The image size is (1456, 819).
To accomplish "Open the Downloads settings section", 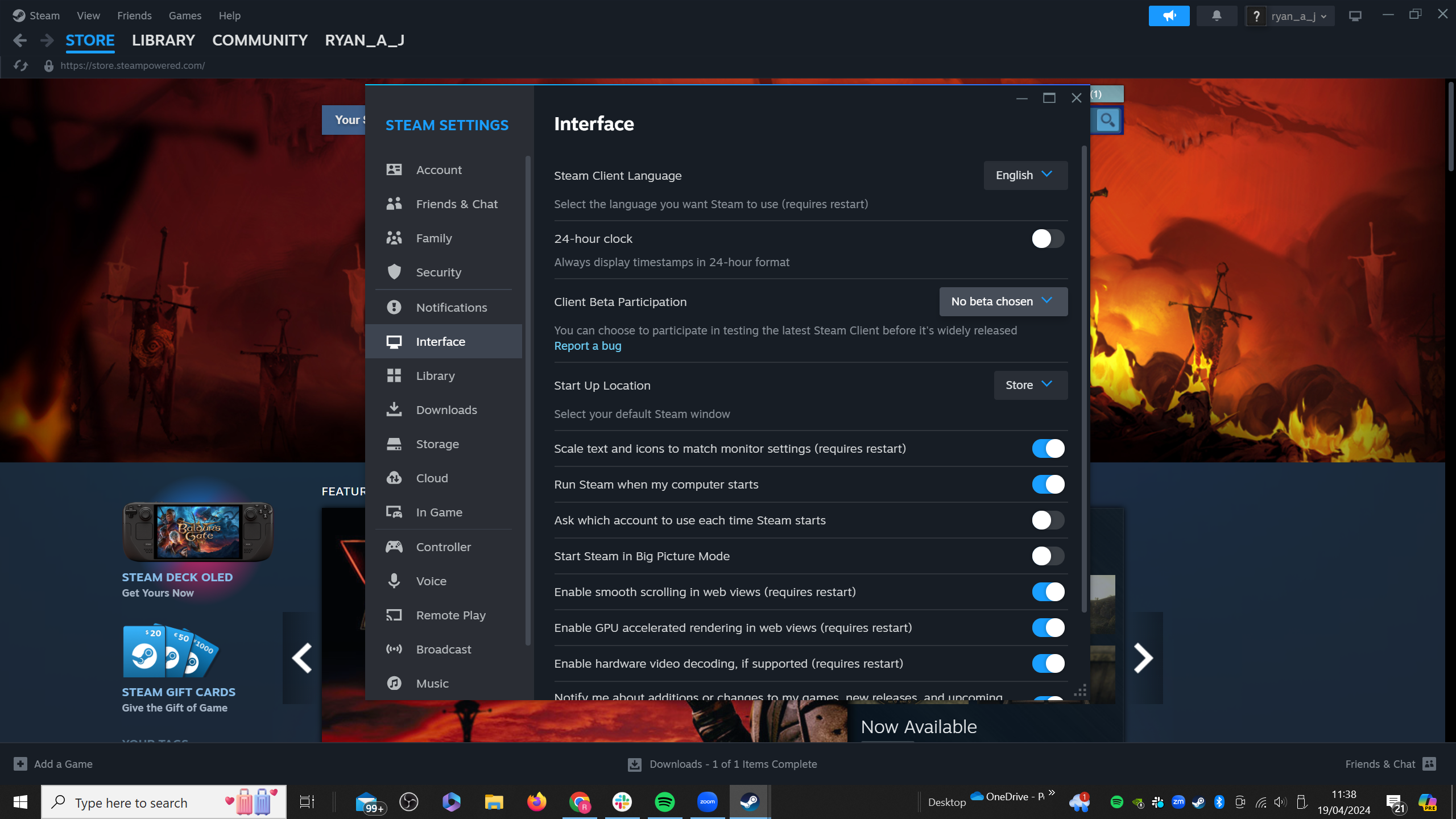I will [444, 409].
